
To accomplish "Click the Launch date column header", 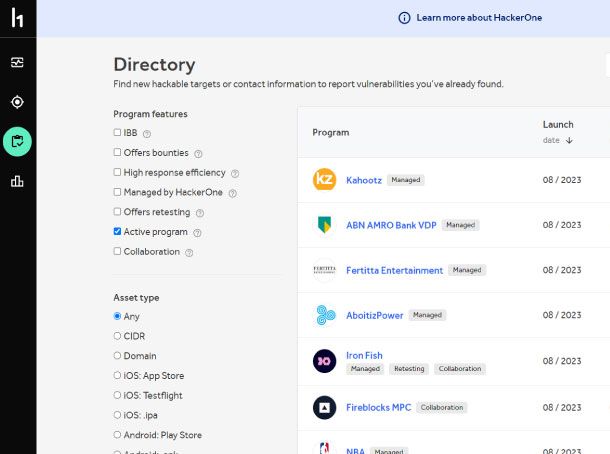I will click(x=558, y=132).
